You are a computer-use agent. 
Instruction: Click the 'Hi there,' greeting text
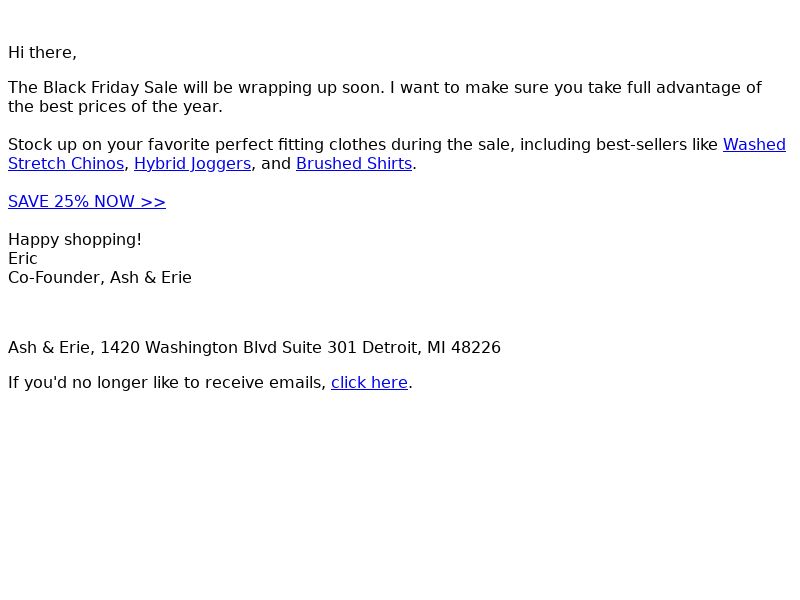pos(42,53)
